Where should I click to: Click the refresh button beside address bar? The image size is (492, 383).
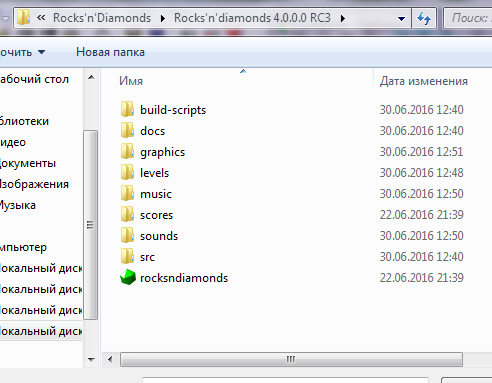click(424, 18)
